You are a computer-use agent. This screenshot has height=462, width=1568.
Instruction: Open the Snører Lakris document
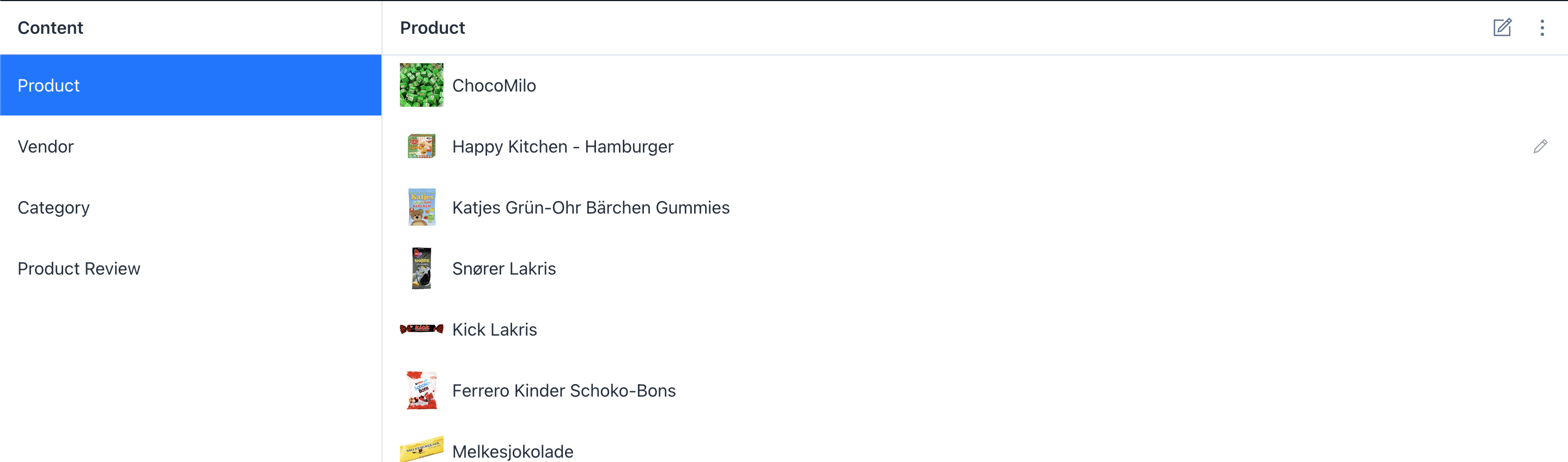coord(975,268)
